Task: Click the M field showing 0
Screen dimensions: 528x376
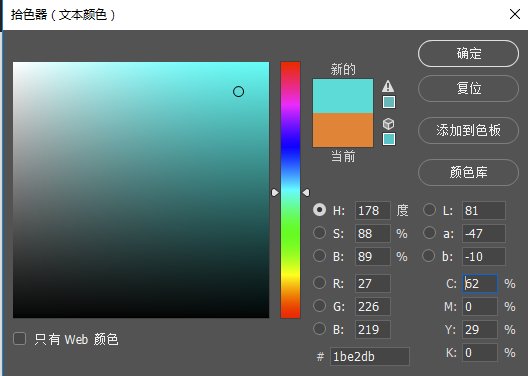Action: coord(480,307)
